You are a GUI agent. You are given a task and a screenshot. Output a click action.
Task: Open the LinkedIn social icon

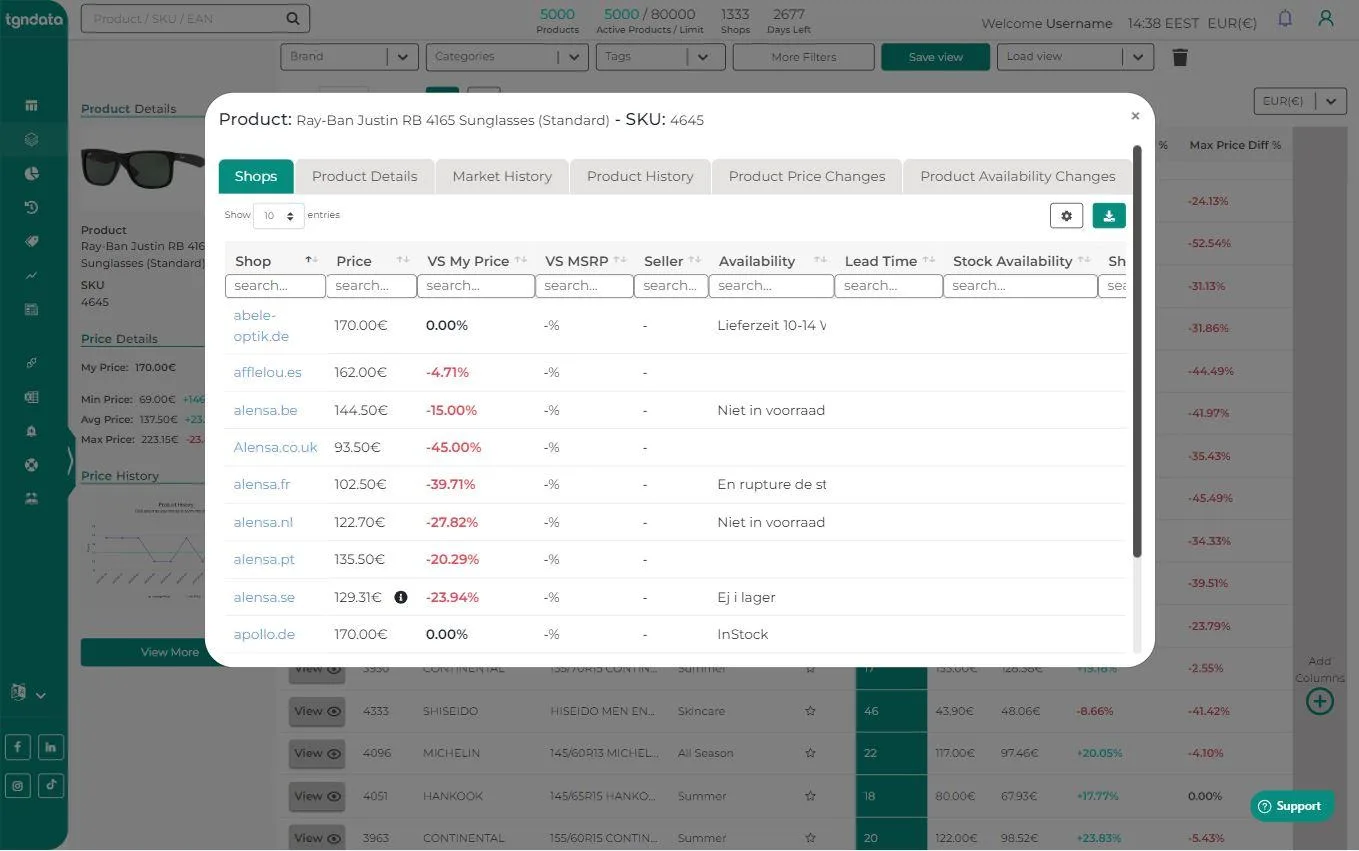pos(51,747)
